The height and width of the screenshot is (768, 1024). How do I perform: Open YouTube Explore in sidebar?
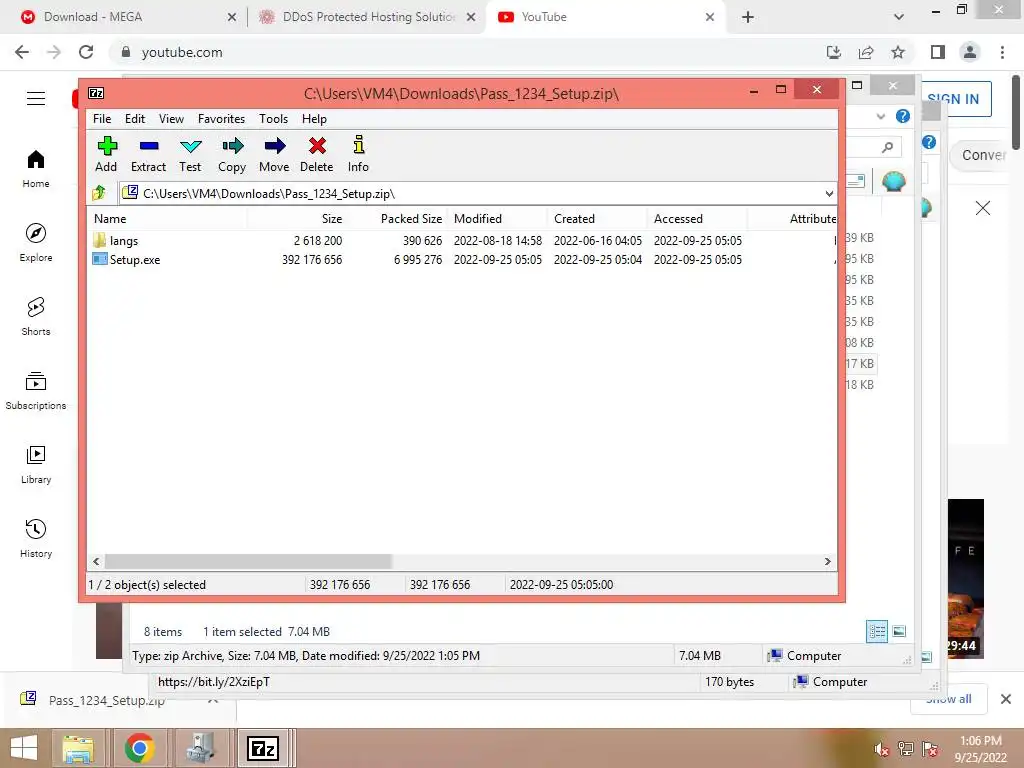point(36,243)
